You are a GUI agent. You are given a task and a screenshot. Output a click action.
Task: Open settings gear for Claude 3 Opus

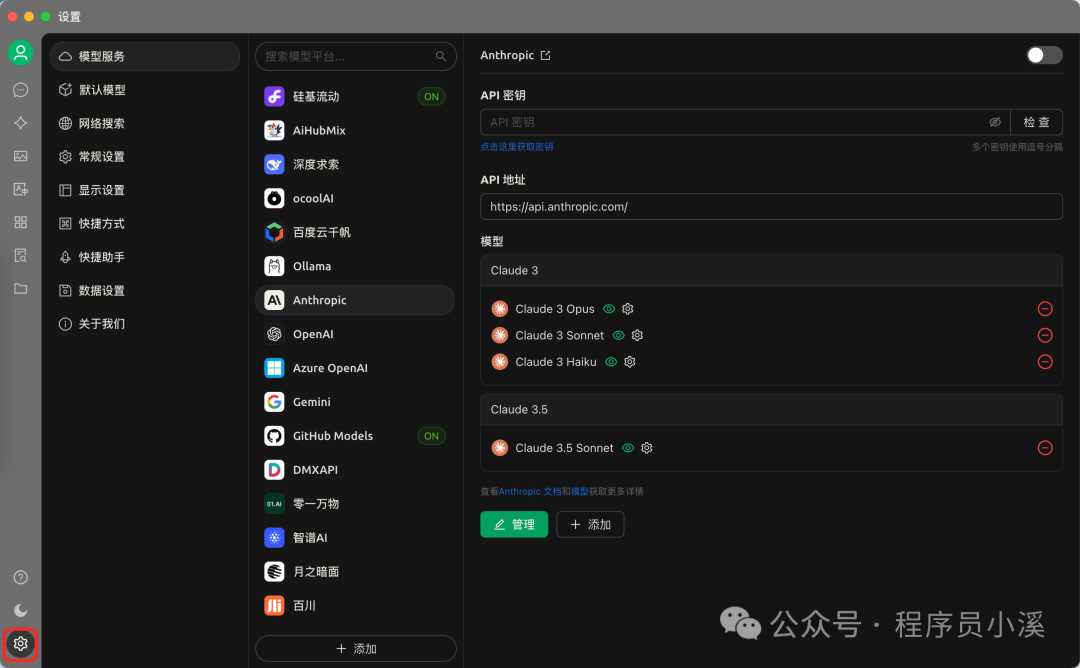coord(627,309)
